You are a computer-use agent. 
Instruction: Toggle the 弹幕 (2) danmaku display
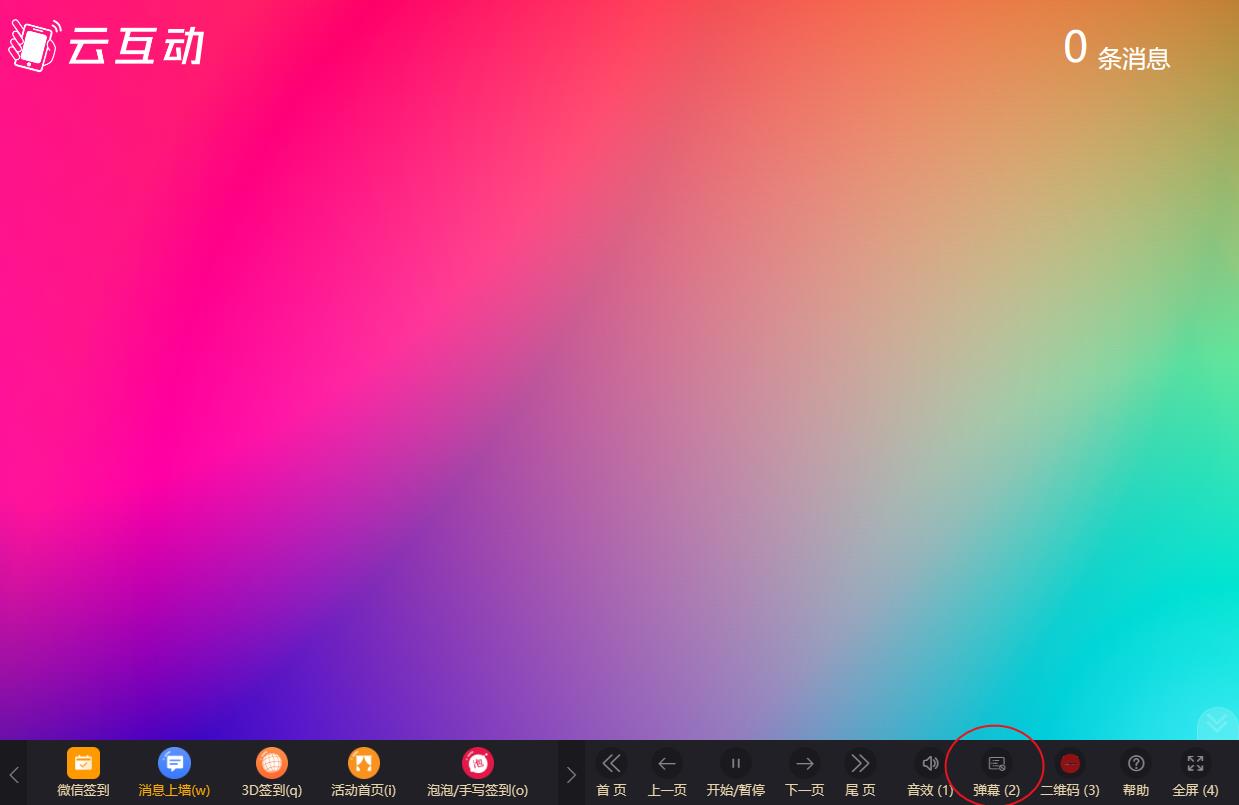(996, 764)
